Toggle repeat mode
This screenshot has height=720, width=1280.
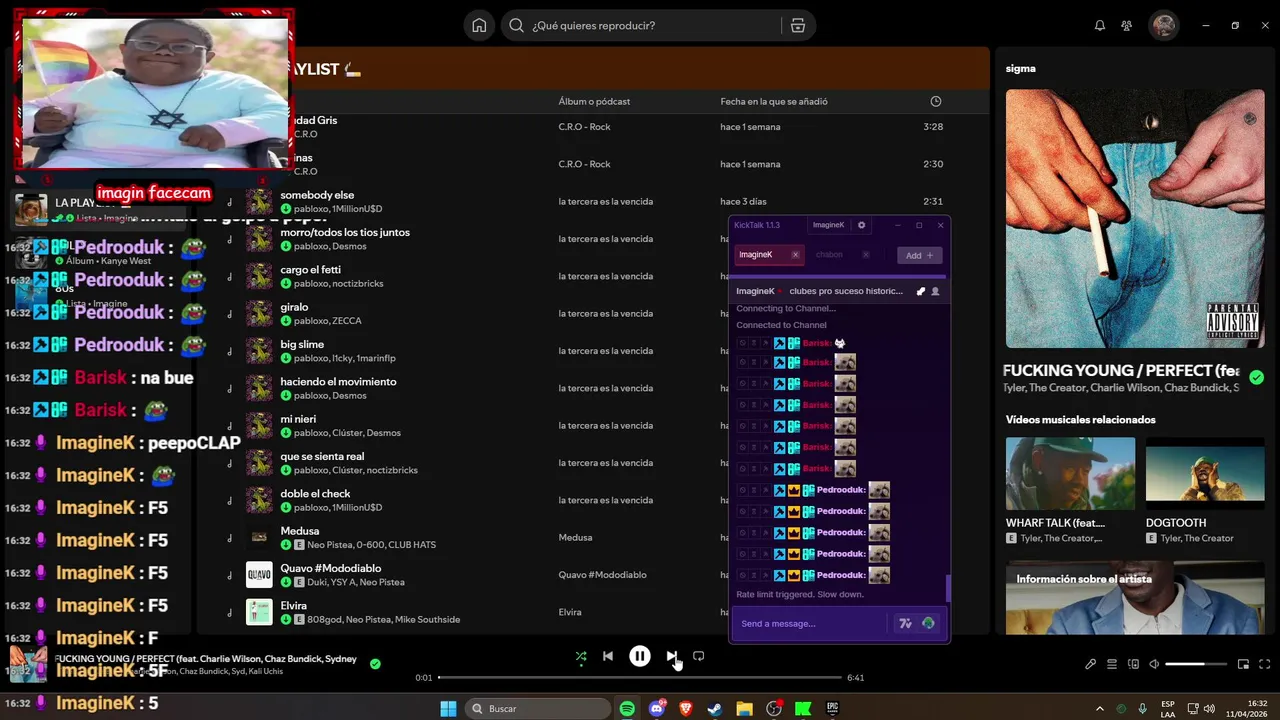[698, 656]
